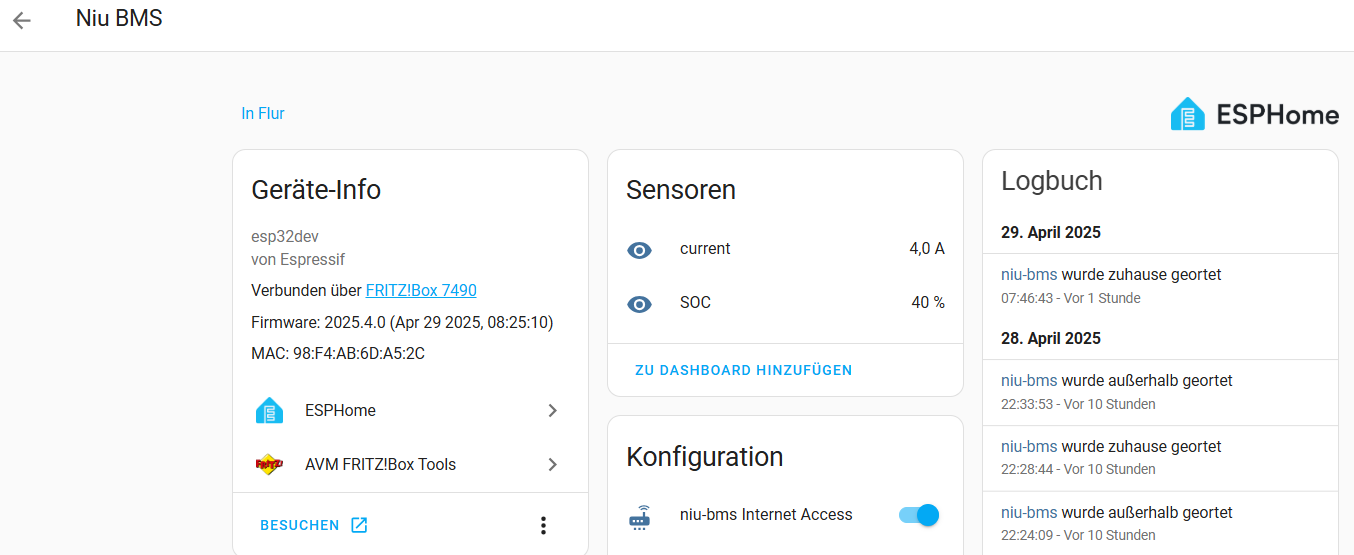The height and width of the screenshot is (555, 1354).
Task: Click ZU DASHBOARD HINZUFÜGEN button
Action: point(743,370)
